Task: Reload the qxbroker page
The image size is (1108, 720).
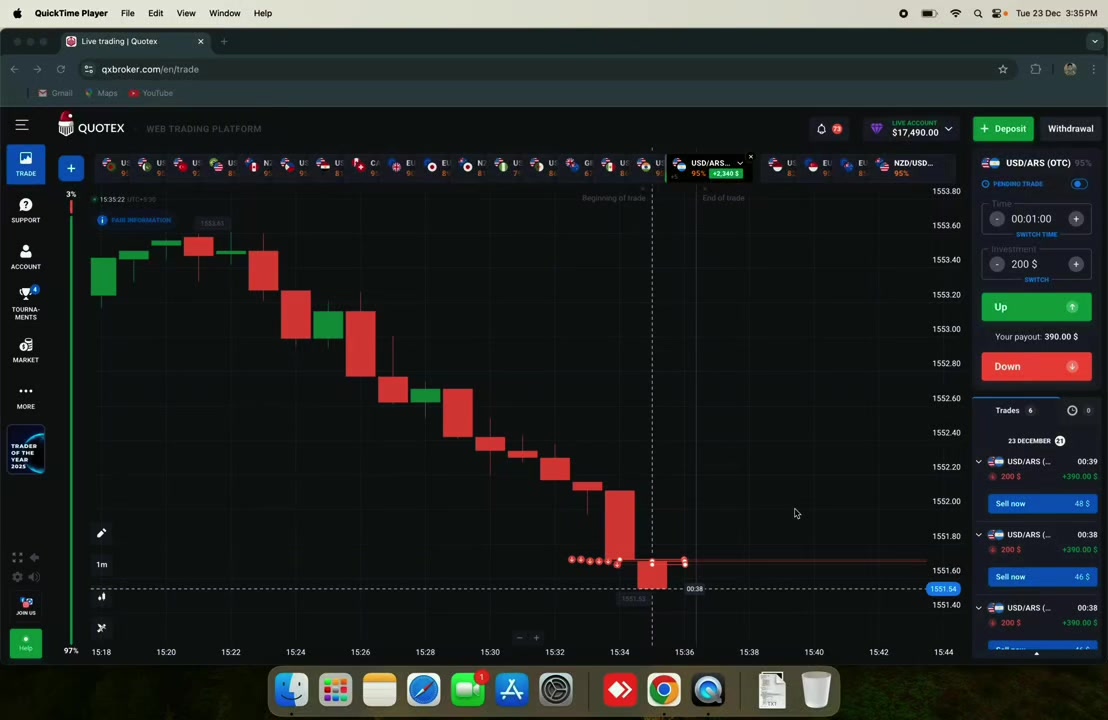Action: pyautogui.click(x=61, y=69)
